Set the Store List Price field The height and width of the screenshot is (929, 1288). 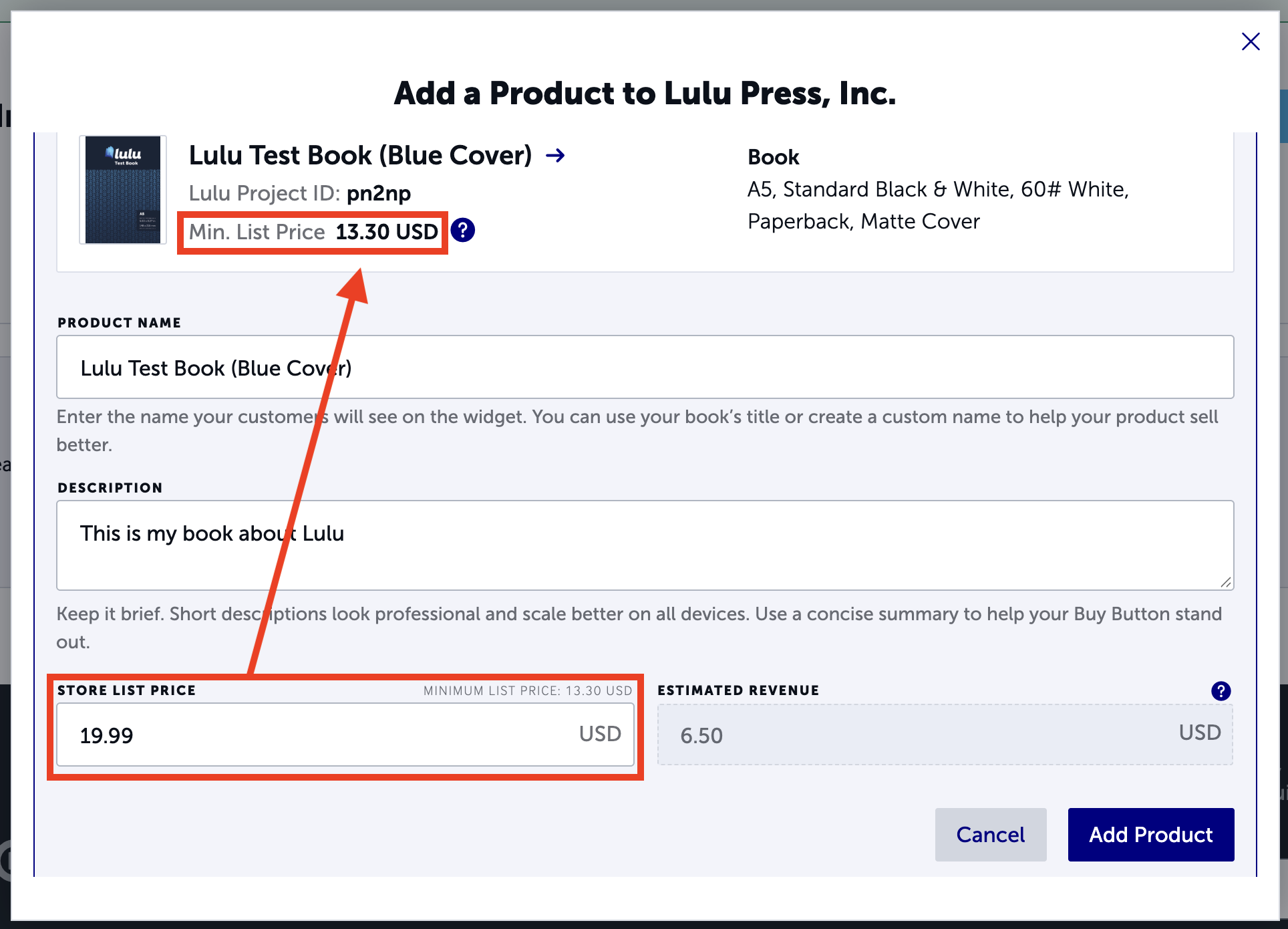(345, 735)
